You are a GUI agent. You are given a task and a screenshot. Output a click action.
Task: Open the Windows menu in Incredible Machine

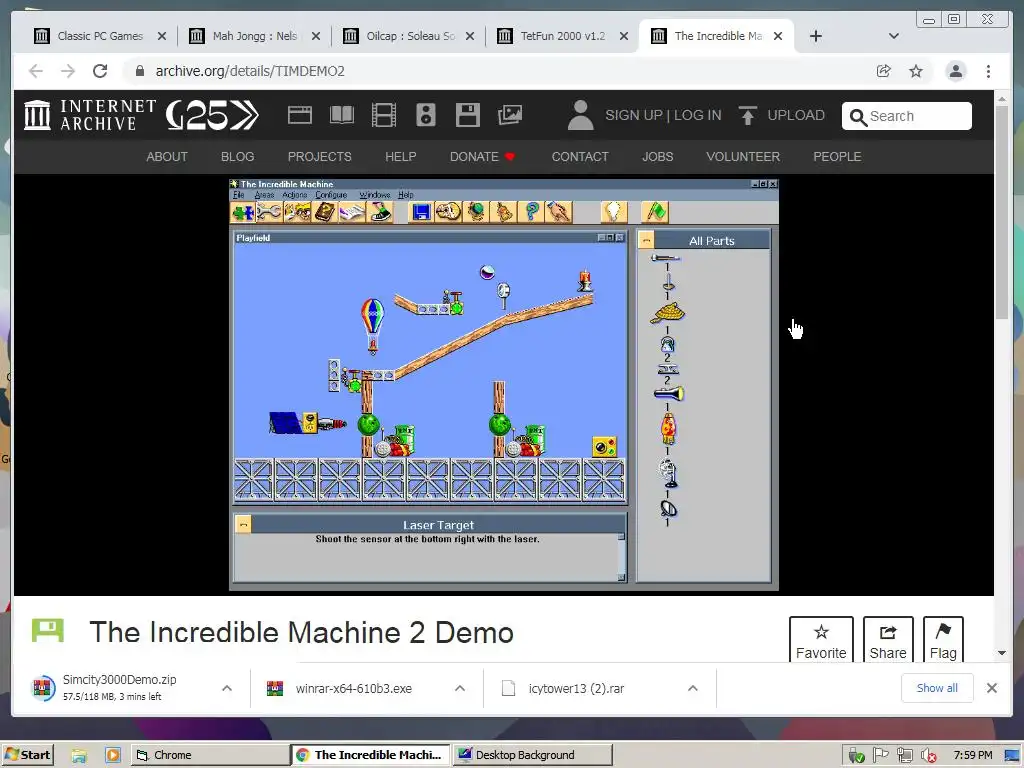[374, 195]
